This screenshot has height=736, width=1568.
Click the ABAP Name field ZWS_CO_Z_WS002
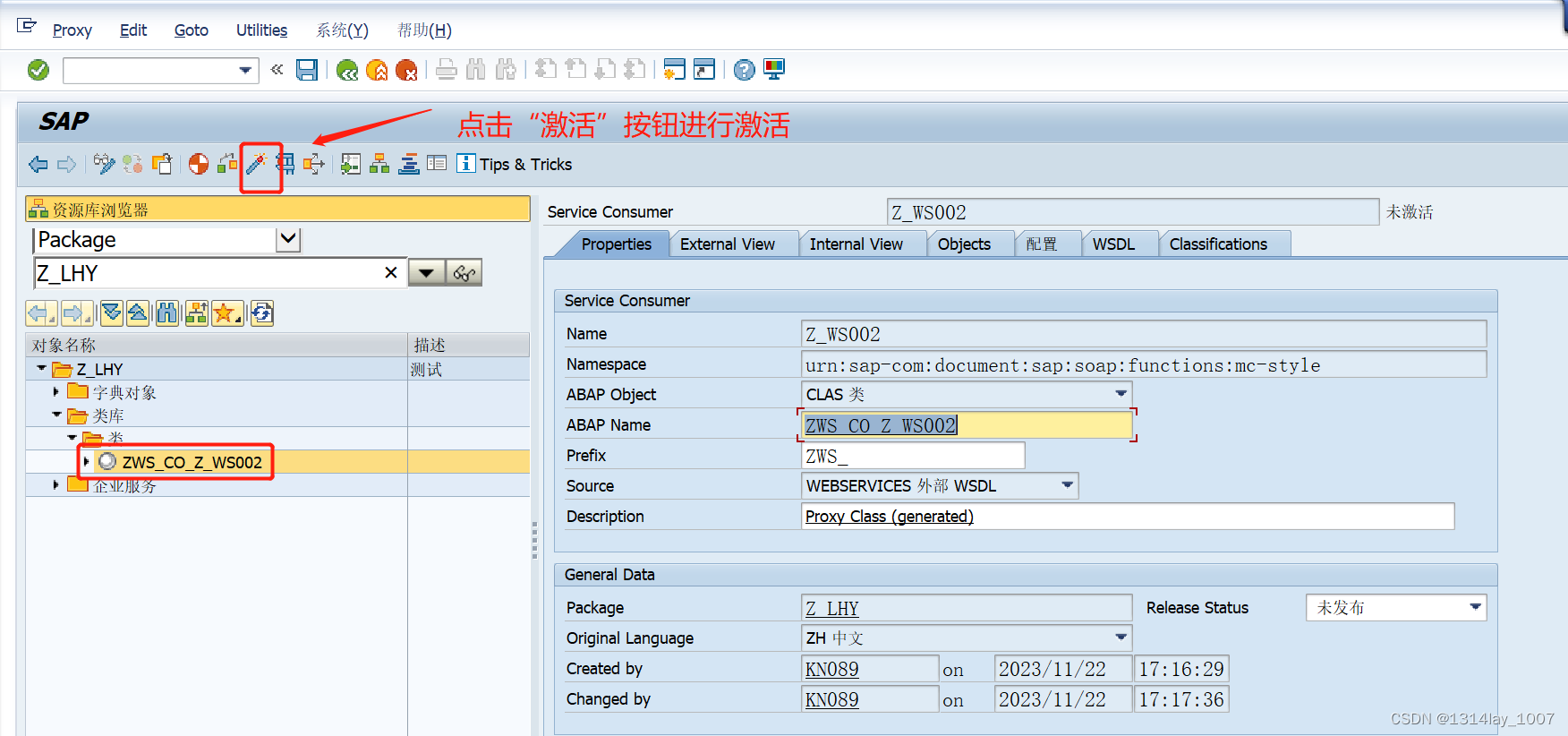967,425
